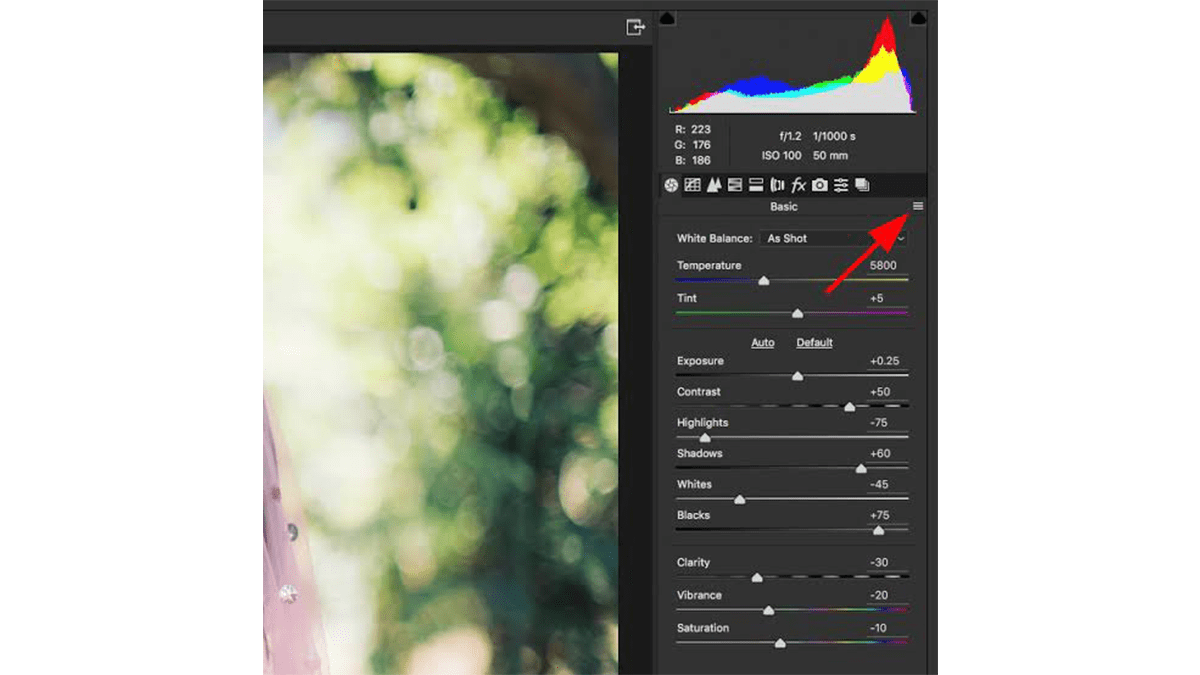Click the Contrast slider handle
1200x675 pixels.
click(850, 407)
